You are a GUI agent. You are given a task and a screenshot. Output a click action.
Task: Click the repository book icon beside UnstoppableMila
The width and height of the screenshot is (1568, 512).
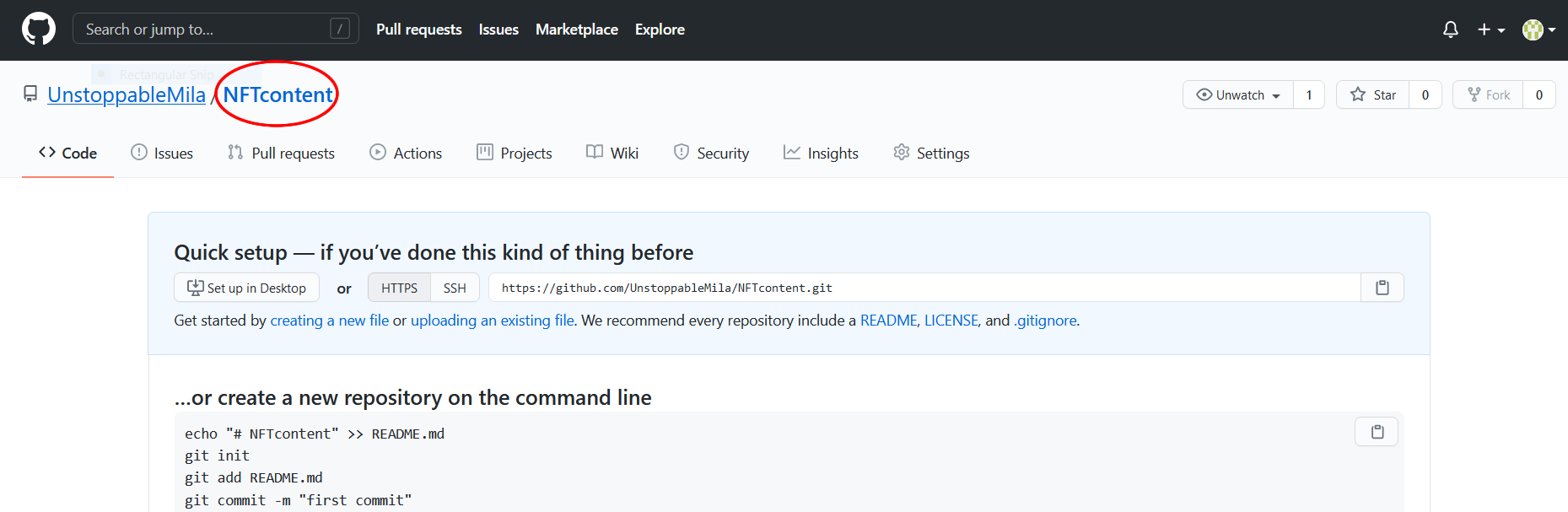[30, 94]
